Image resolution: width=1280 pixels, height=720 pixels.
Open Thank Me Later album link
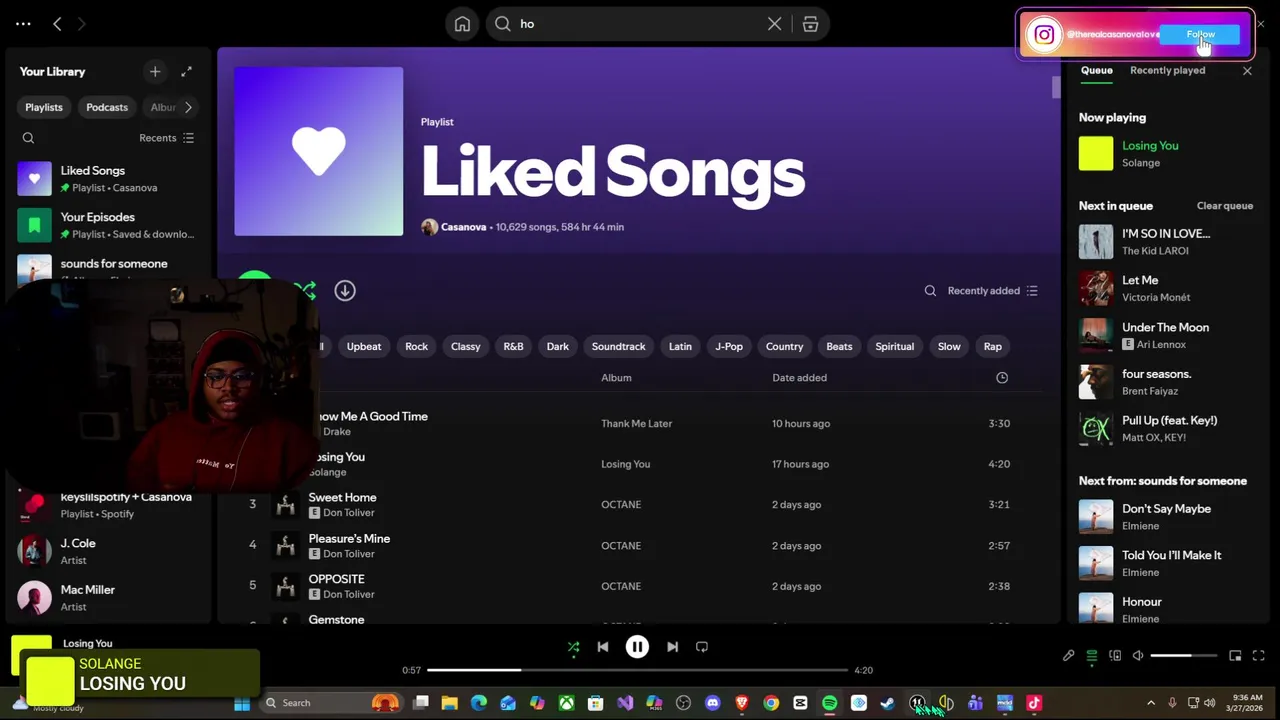(636, 424)
